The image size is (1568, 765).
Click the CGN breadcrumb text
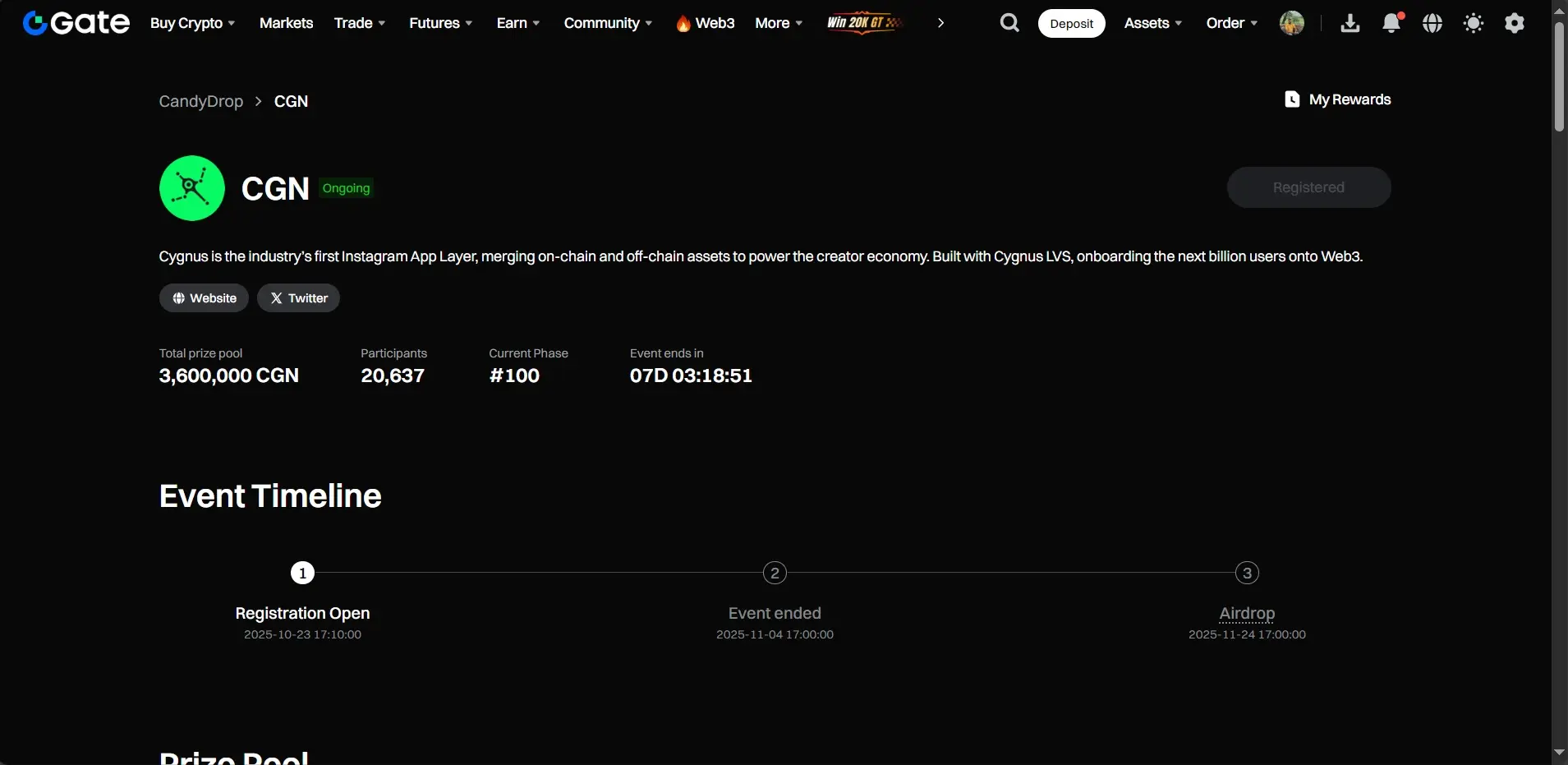[x=292, y=101]
